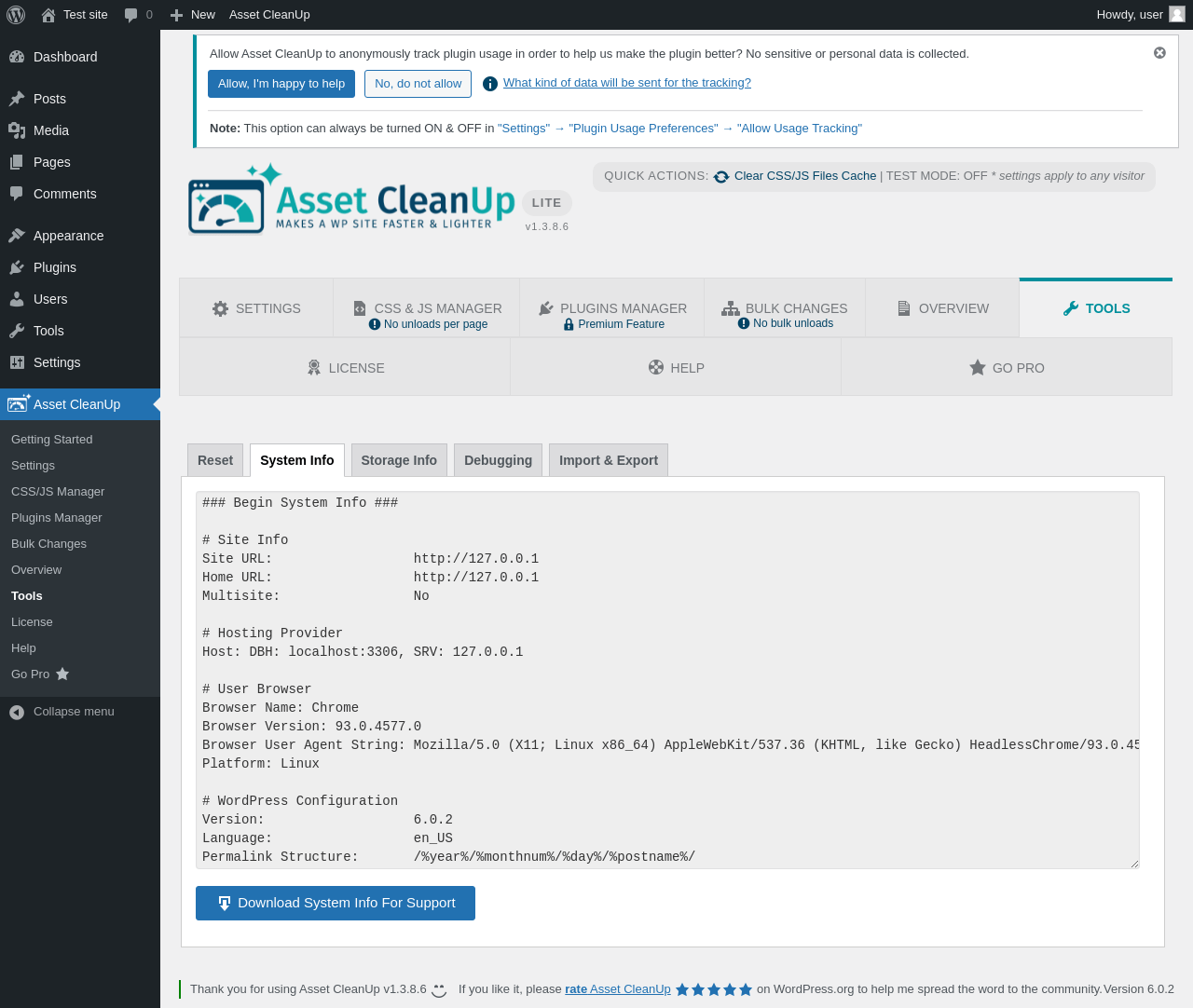Open Overview submenu item
The image size is (1193, 1008).
36,570
